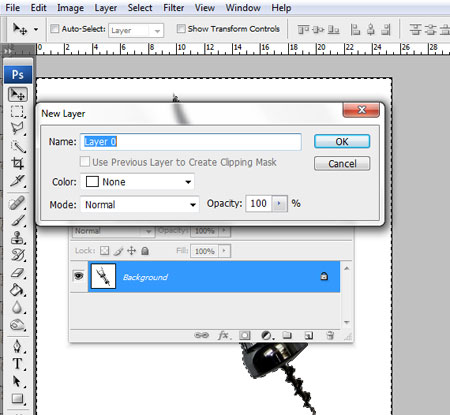
Task: Enable the Auto-Select checkbox
Action: pos(55,29)
